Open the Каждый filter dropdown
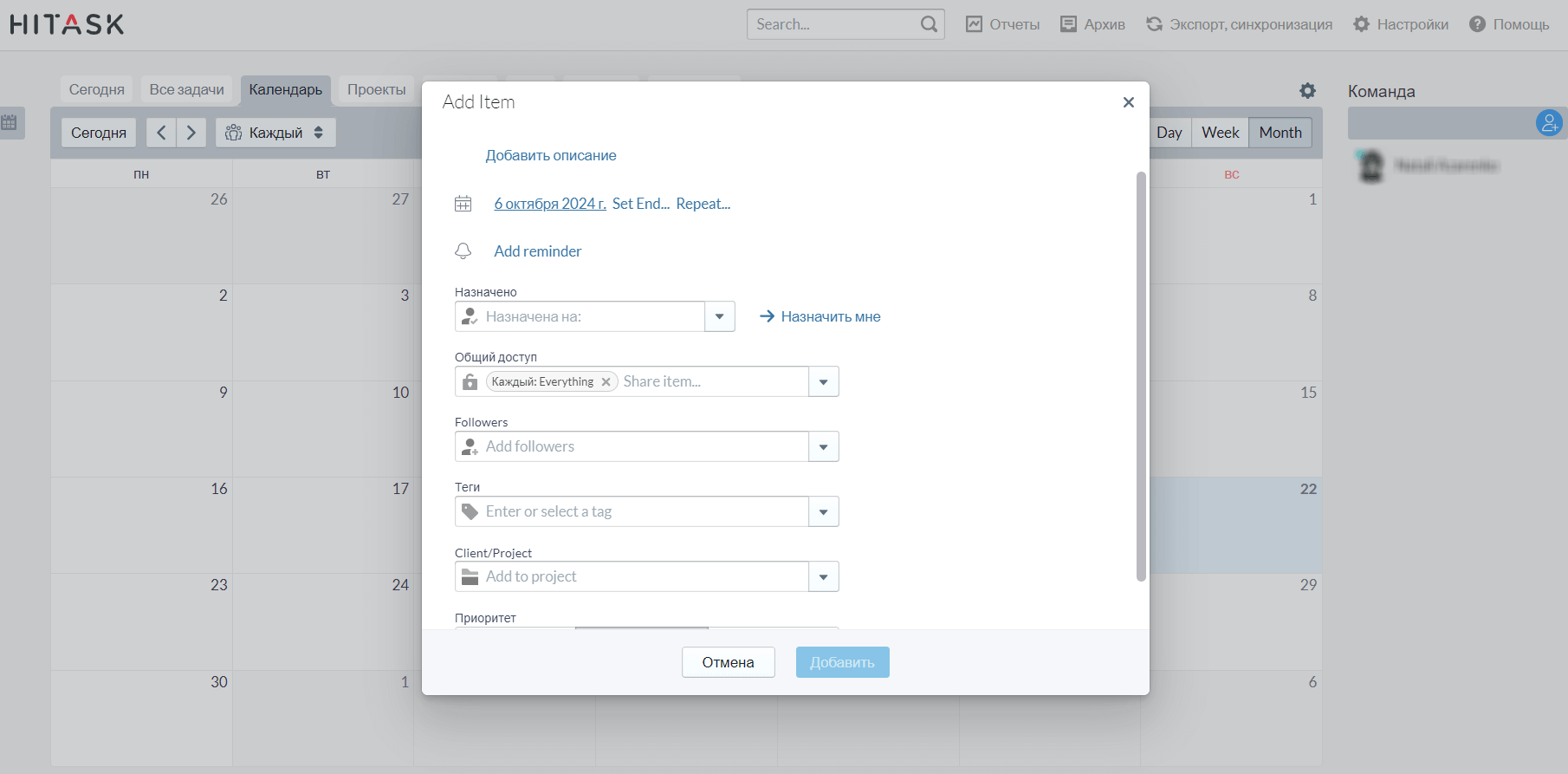The image size is (1568, 774). coord(275,133)
